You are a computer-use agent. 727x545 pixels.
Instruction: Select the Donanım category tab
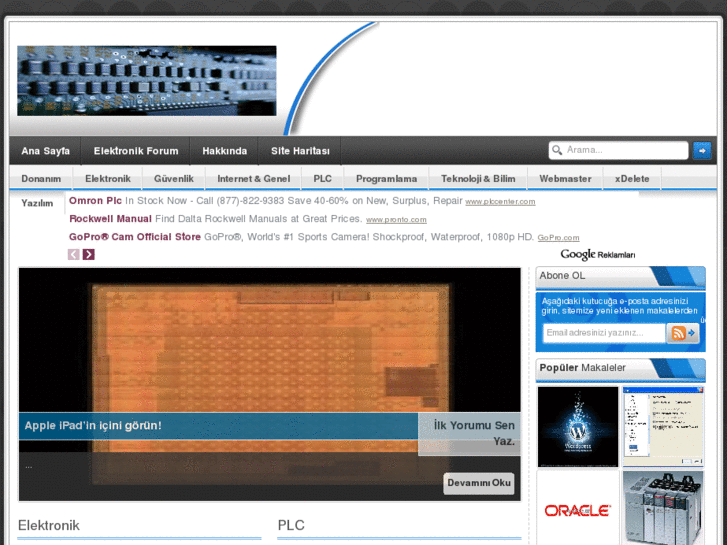pyautogui.click(x=41, y=179)
